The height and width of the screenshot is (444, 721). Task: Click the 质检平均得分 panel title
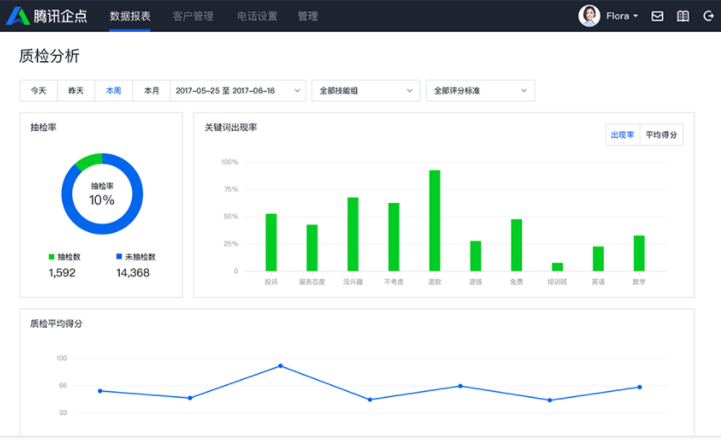[56, 324]
